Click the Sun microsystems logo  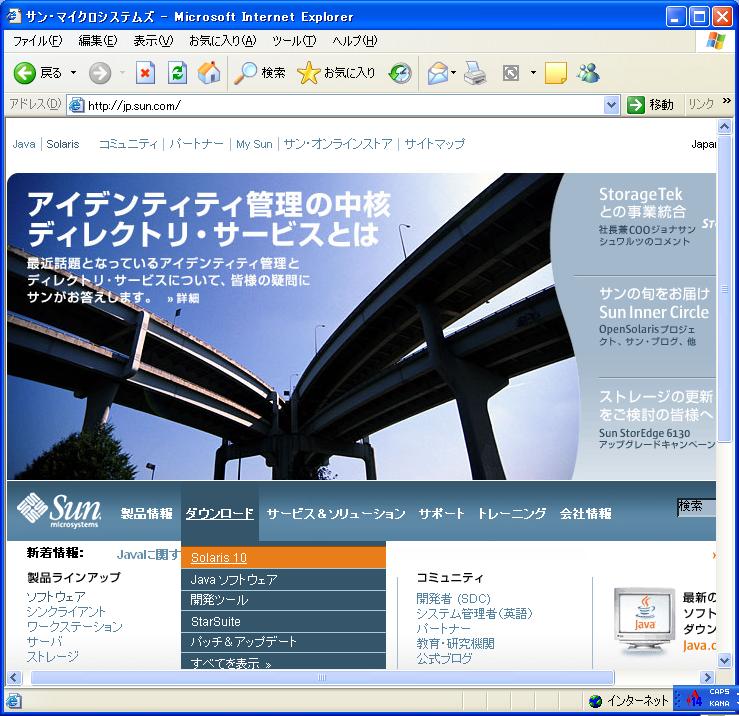click(59, 510)
